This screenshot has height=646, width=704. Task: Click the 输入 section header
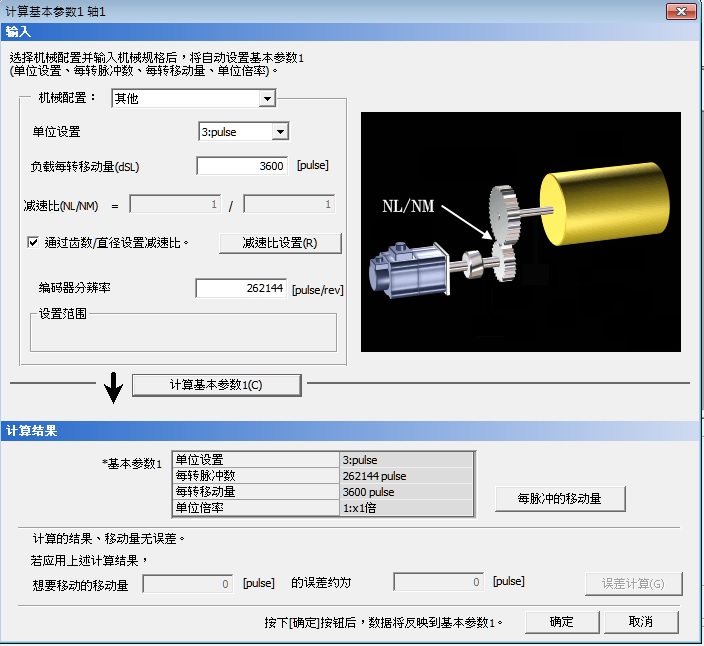click(18, 32)
